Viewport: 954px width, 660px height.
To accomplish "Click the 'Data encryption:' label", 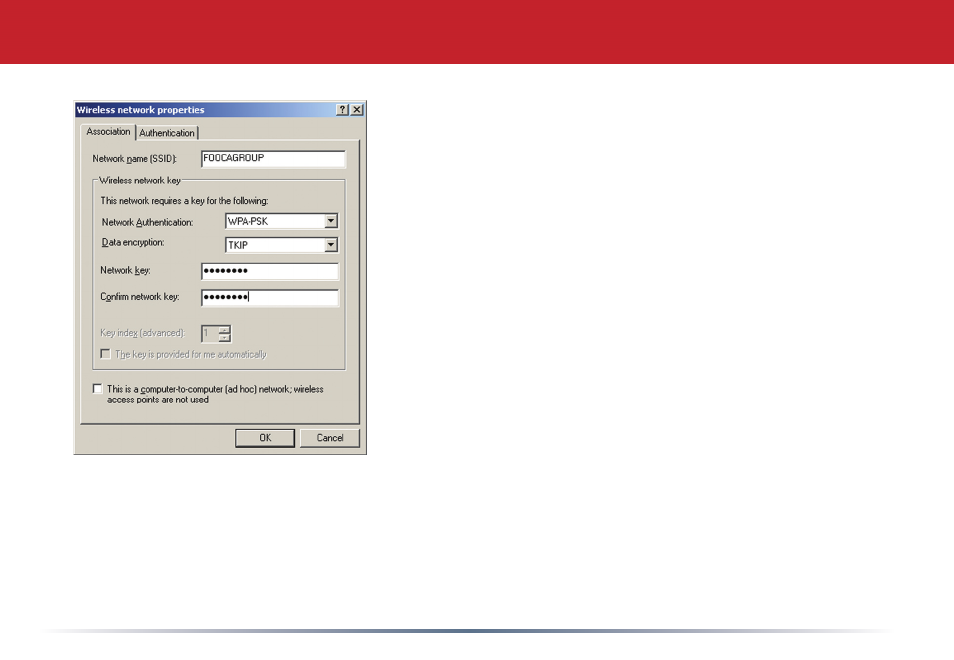I will [x=133, y=242].
